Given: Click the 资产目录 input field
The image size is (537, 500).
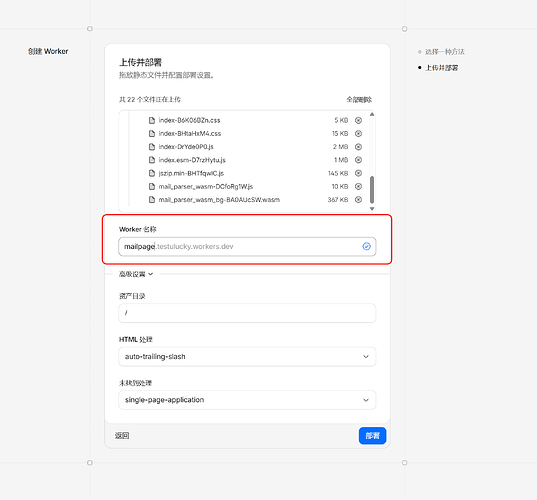Looking at the screenshot, I should pos(247,313).
